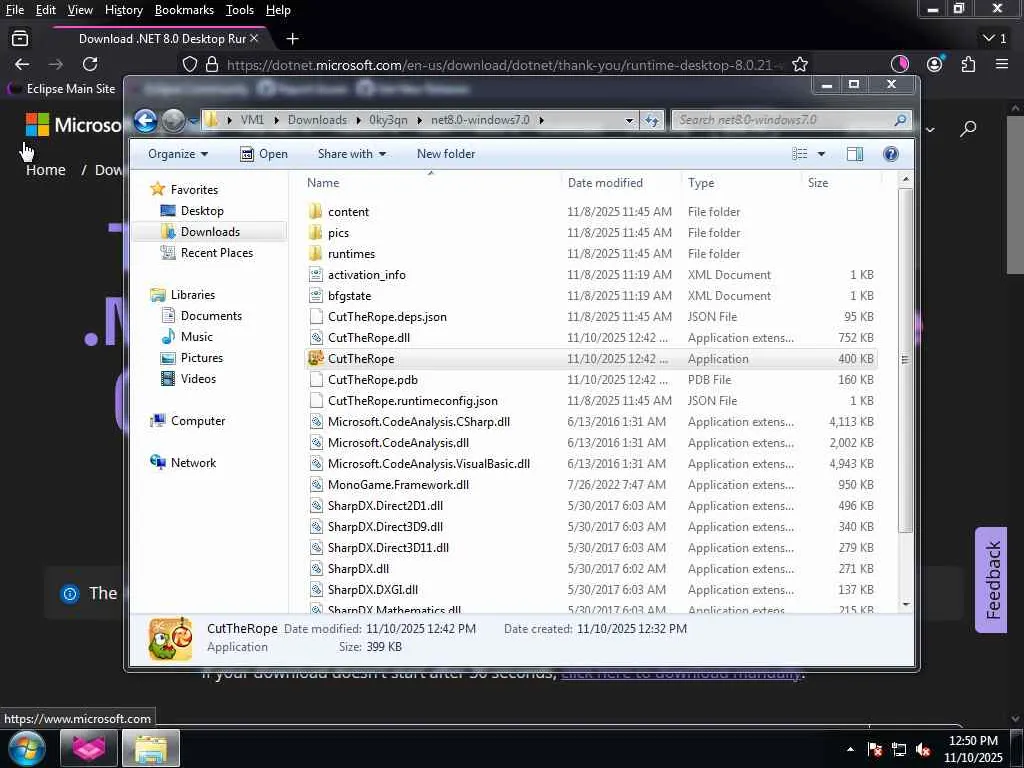Show hidden tray icons arrow
This screenshot has width=1024, height=768.
(x=850, y=750)
